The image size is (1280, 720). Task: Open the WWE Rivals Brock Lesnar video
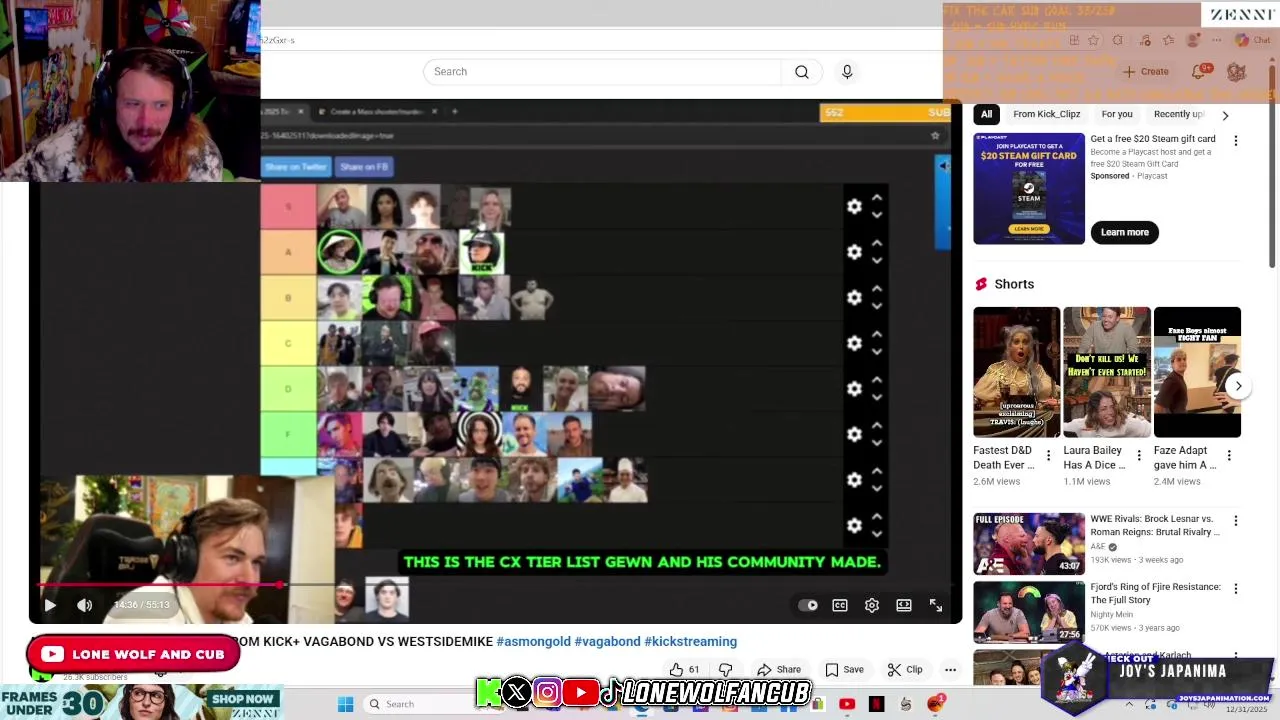(x=1155, y=526)
